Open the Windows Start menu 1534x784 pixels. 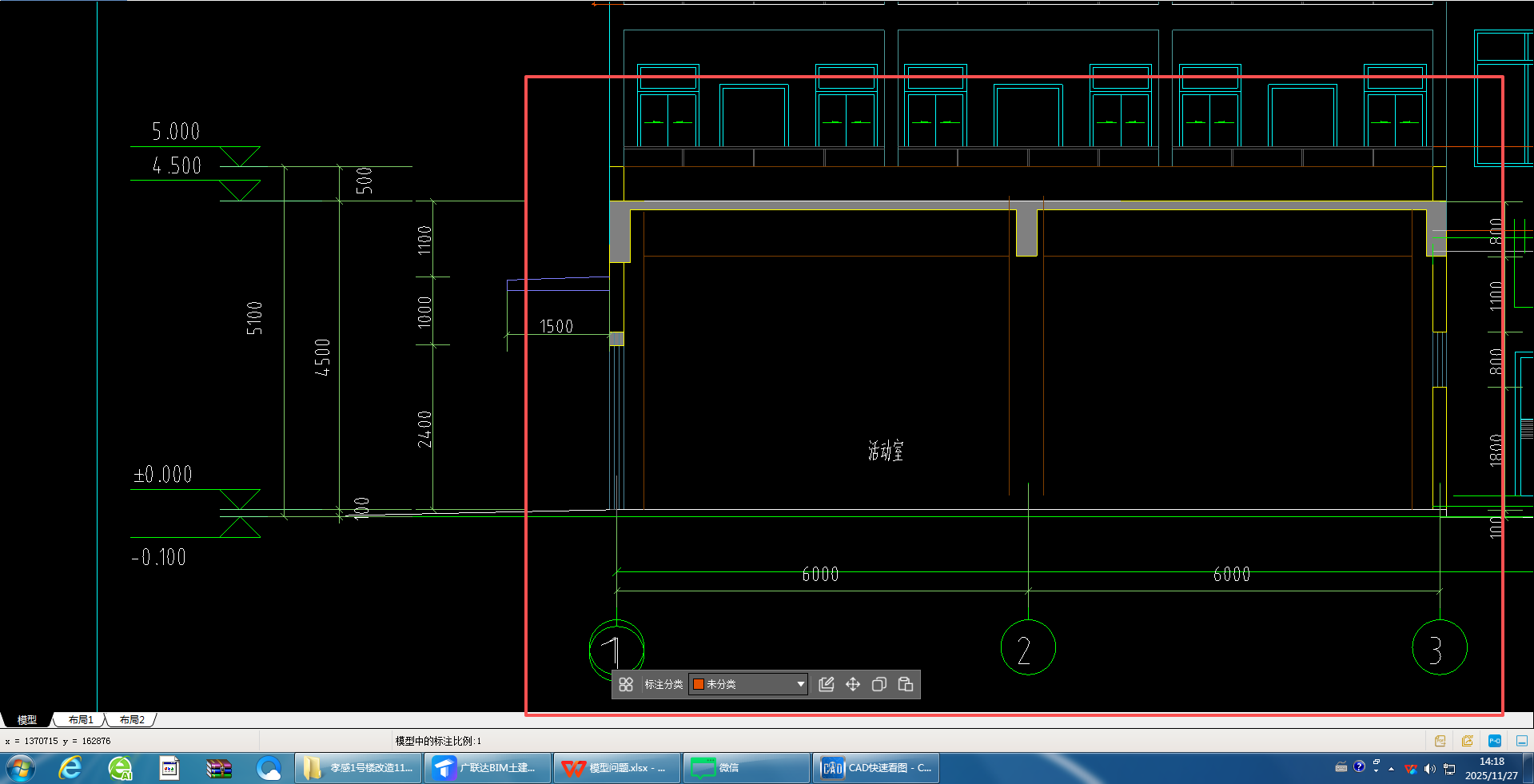click(20, 769)
